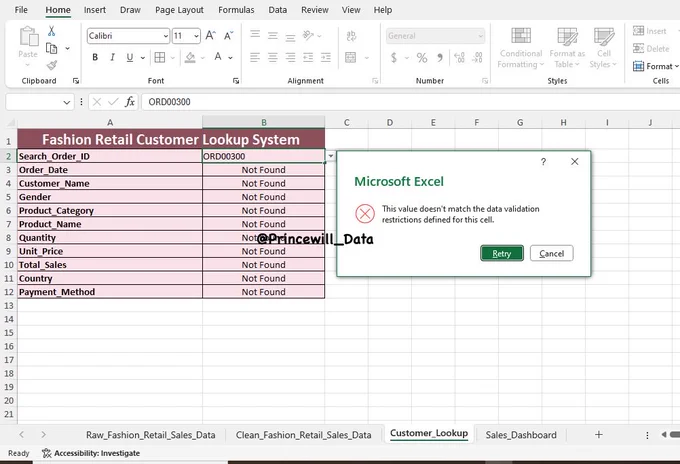Image resolution: width=680 pixels, height=464 pixels.
Task: Click the Cut scissors icon
Action: [x=52, y=31]
